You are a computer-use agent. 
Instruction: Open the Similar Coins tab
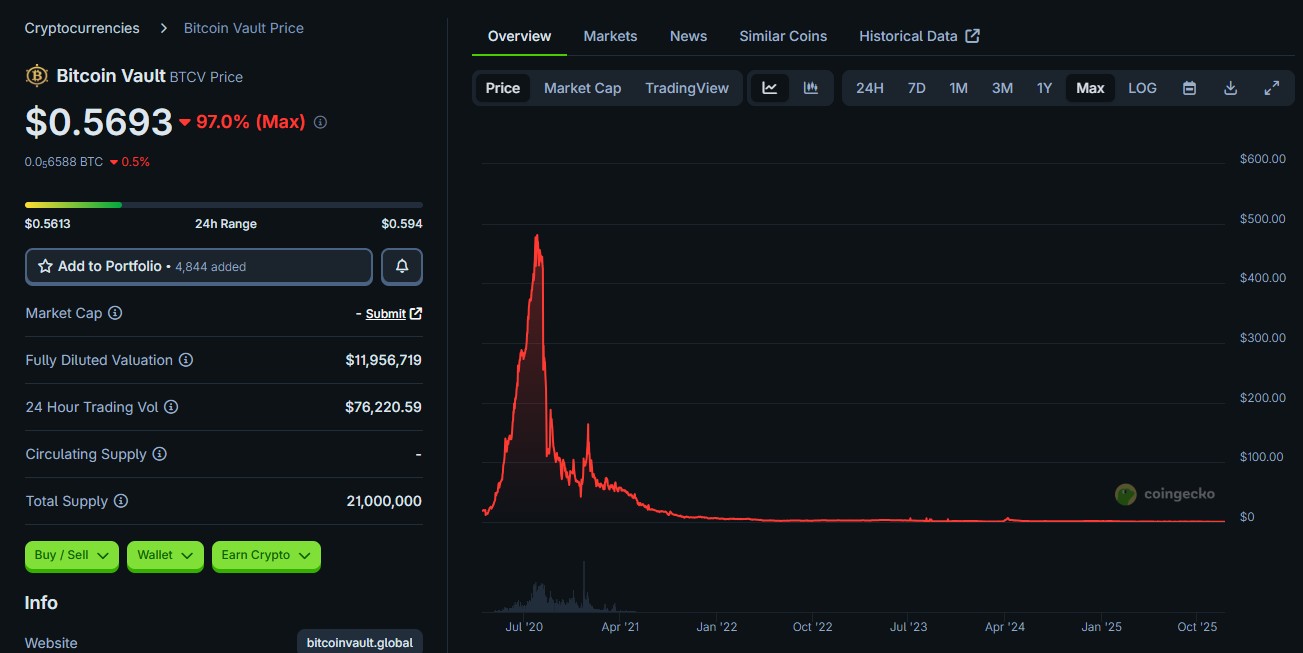783,36
